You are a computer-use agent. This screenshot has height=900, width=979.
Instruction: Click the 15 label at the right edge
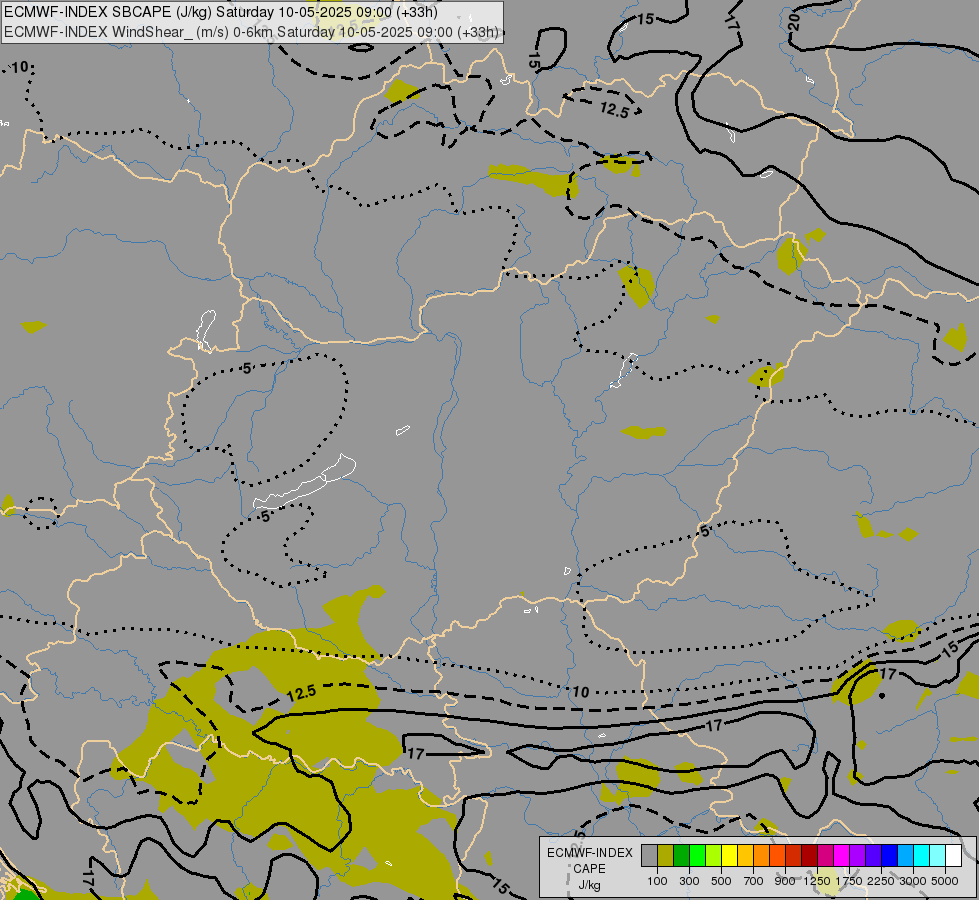pyautogui.click(x=950, y=649)
